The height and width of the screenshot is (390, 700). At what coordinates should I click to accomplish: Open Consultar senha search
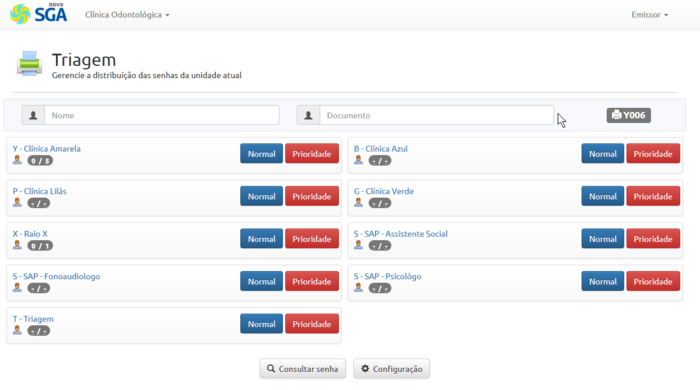click(x=303, y=369)
